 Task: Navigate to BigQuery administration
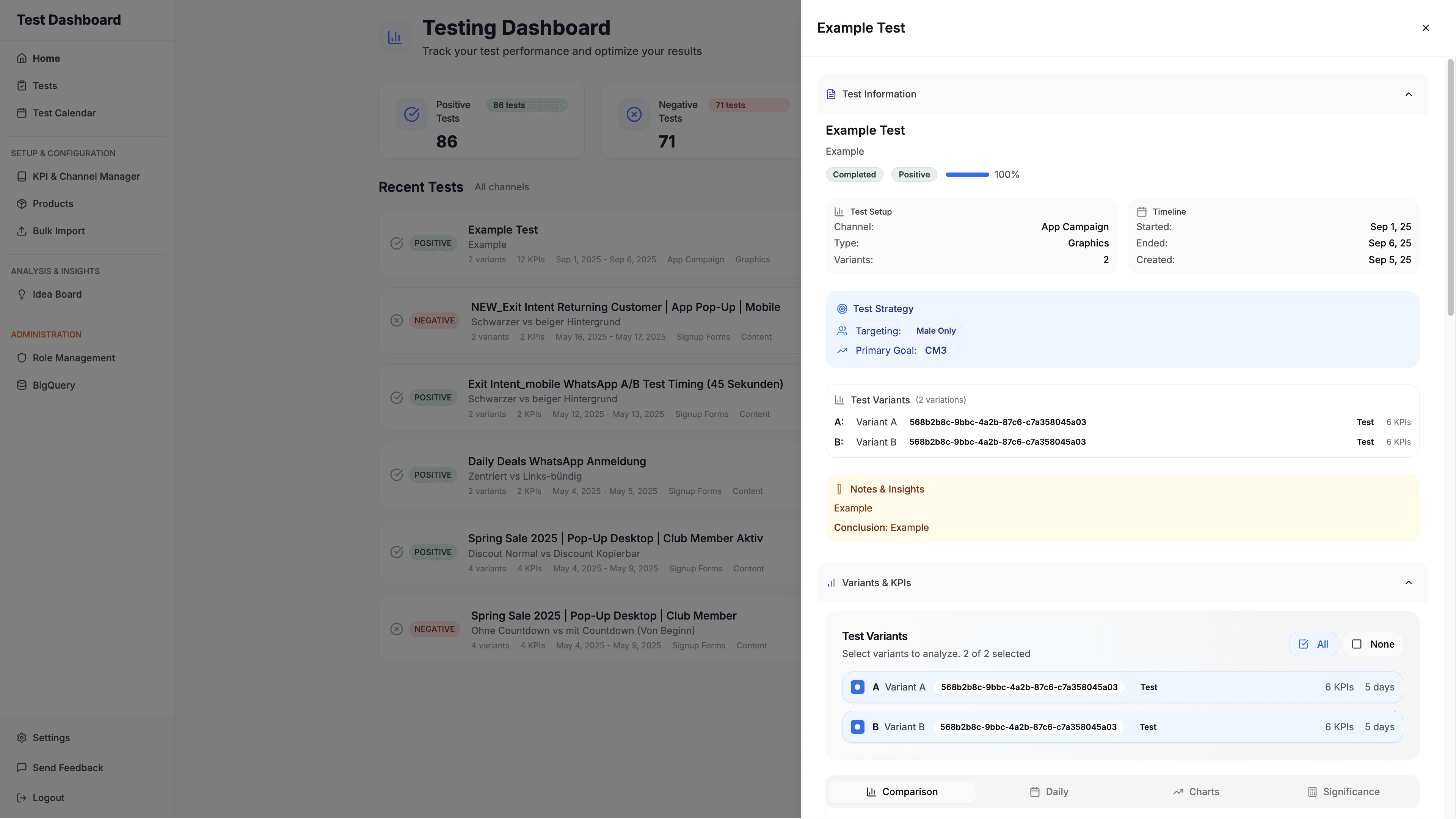(x=54, y=385)
